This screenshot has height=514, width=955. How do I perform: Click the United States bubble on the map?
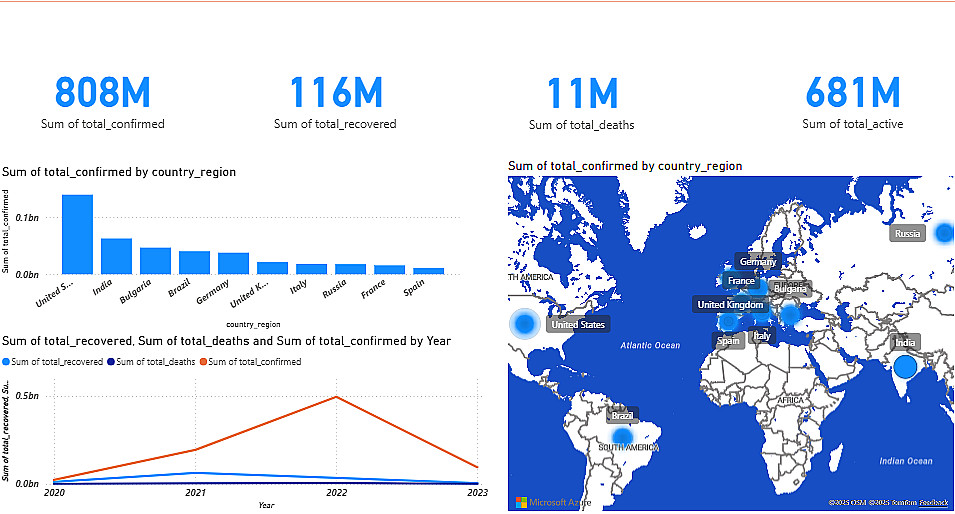coord(524,323)
